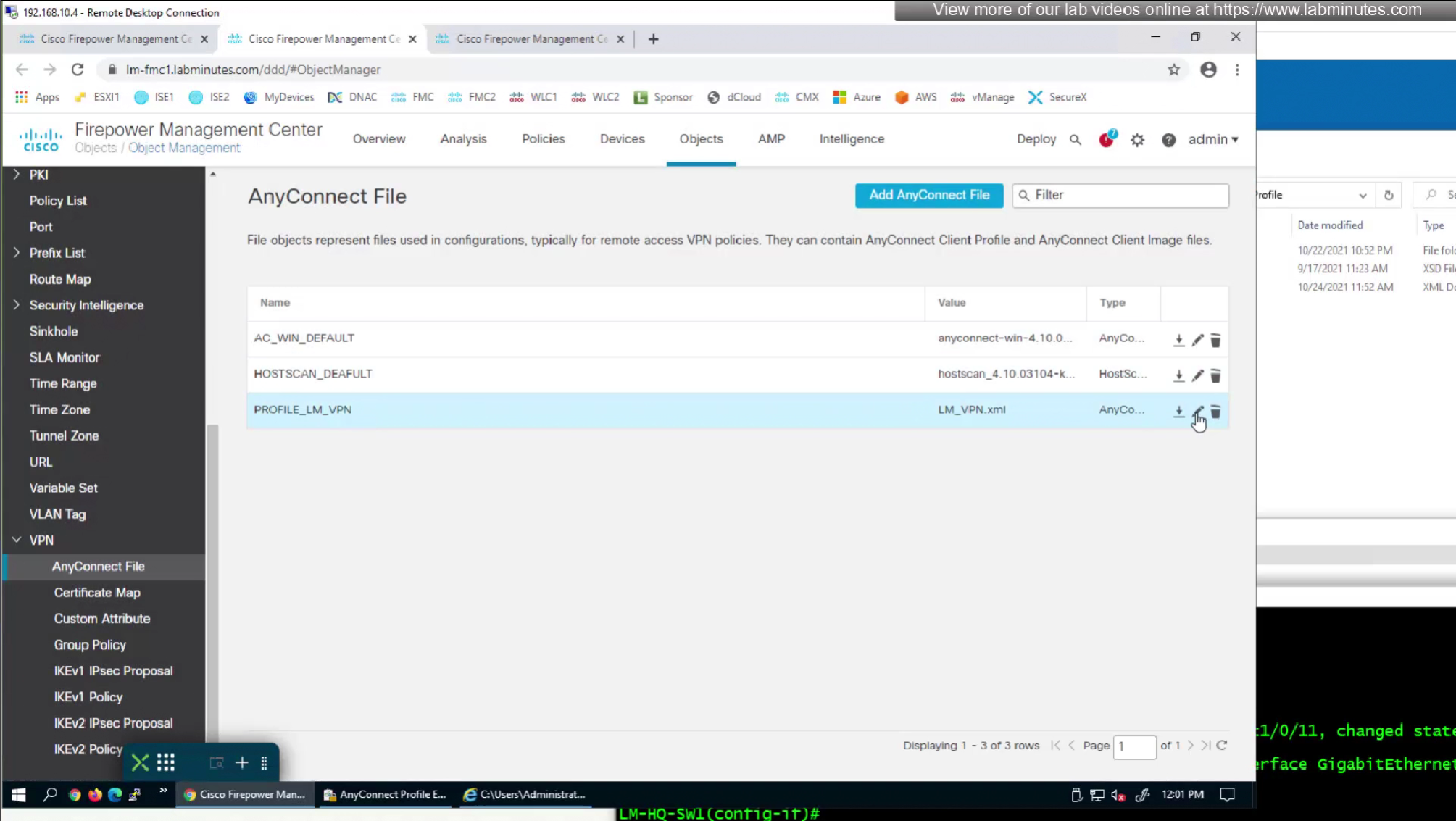This screenshot has height=821, width=1456.
Task: Download the AC_WIN_DEFAULT file
Action: [1178, 340]
